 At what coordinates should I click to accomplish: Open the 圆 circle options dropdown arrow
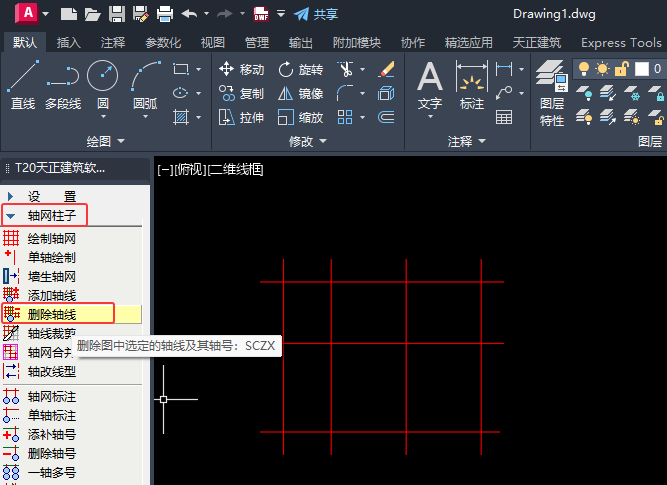[x=103, y=116]
